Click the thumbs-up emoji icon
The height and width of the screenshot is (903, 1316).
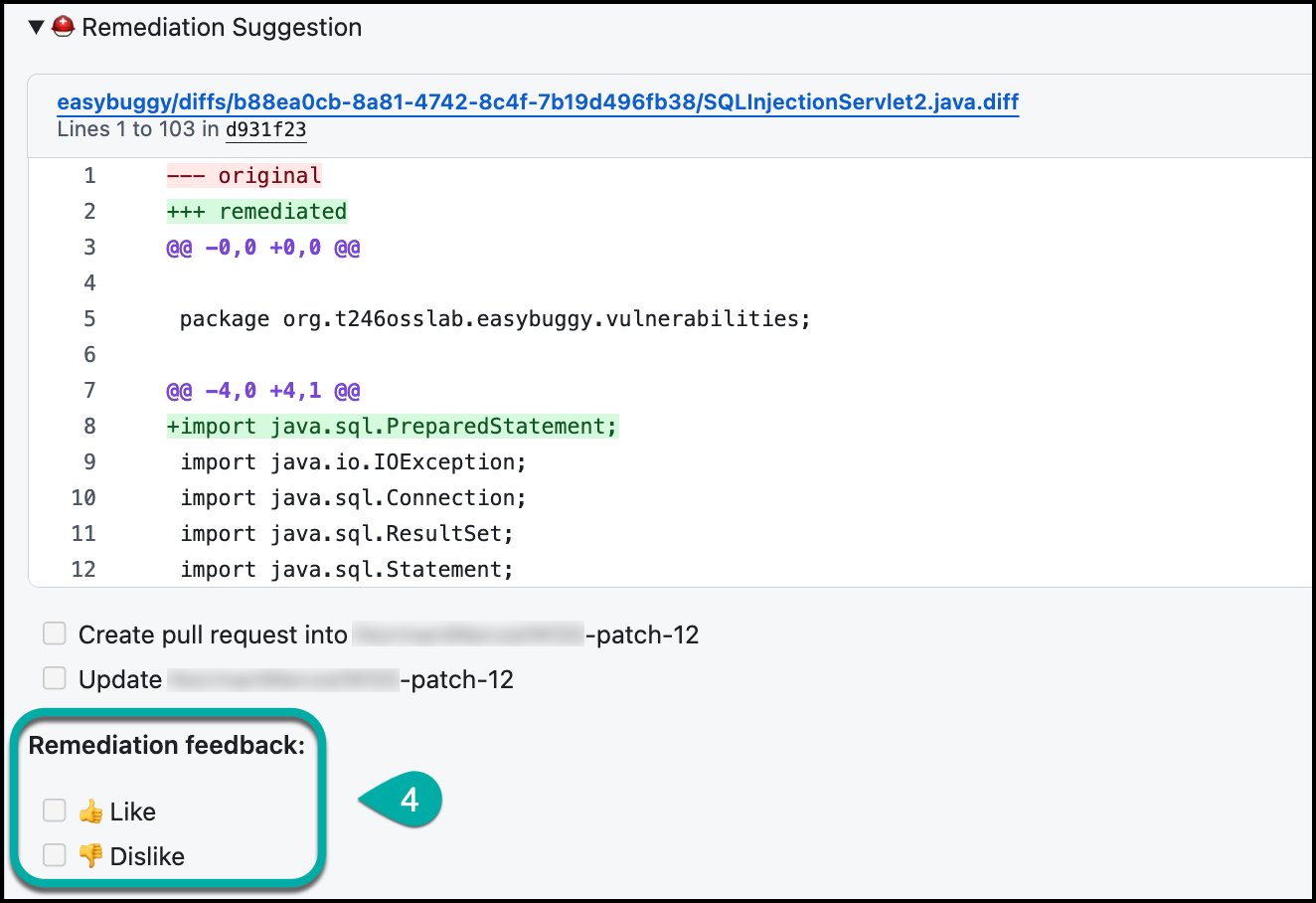tap(91, 812)
